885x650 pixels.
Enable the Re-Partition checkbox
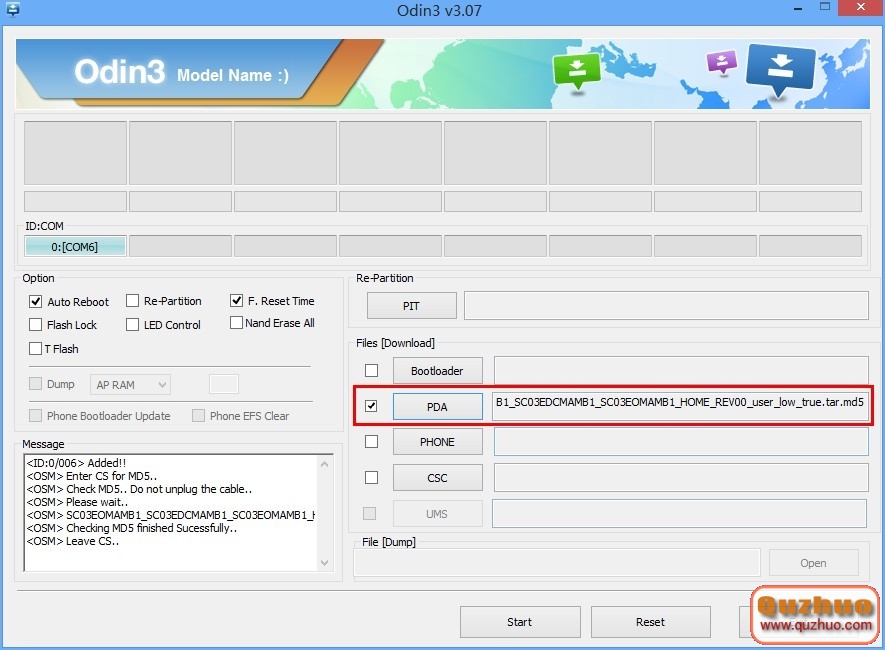click(x=133, y=301)
